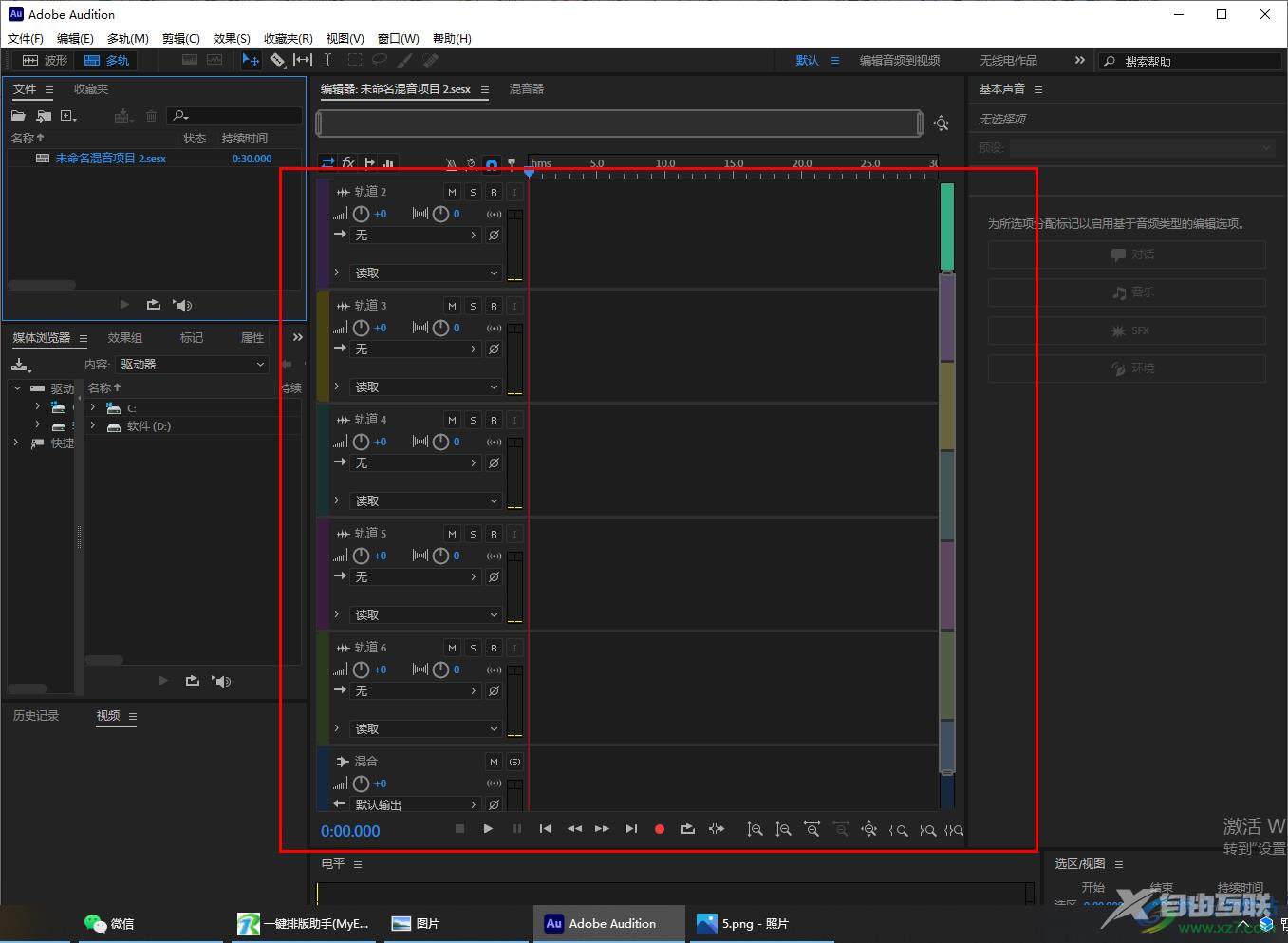Click Stop in transport controls

tap(459, 829)
